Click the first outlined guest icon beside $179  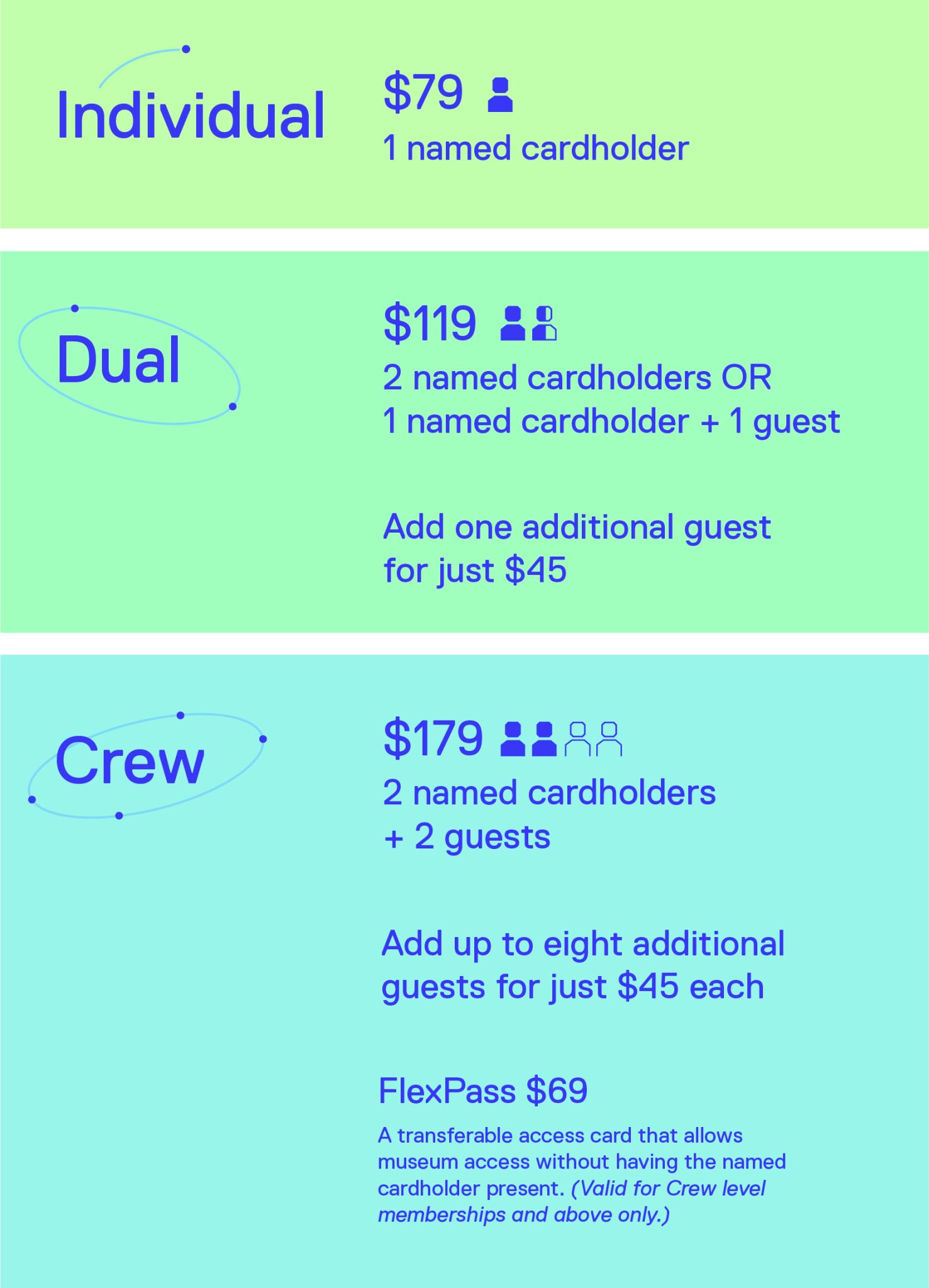577,738
